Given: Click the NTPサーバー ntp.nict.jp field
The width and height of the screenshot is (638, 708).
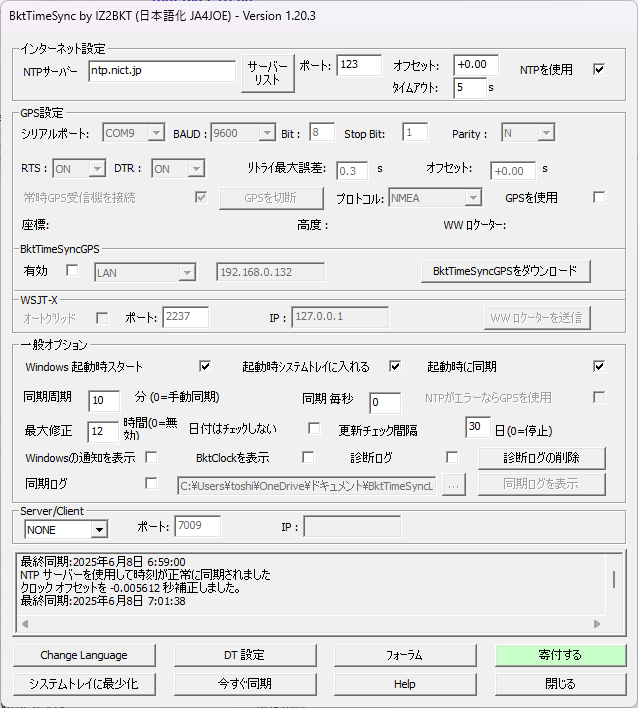Looking at the screenshot, I should point(162,71).
